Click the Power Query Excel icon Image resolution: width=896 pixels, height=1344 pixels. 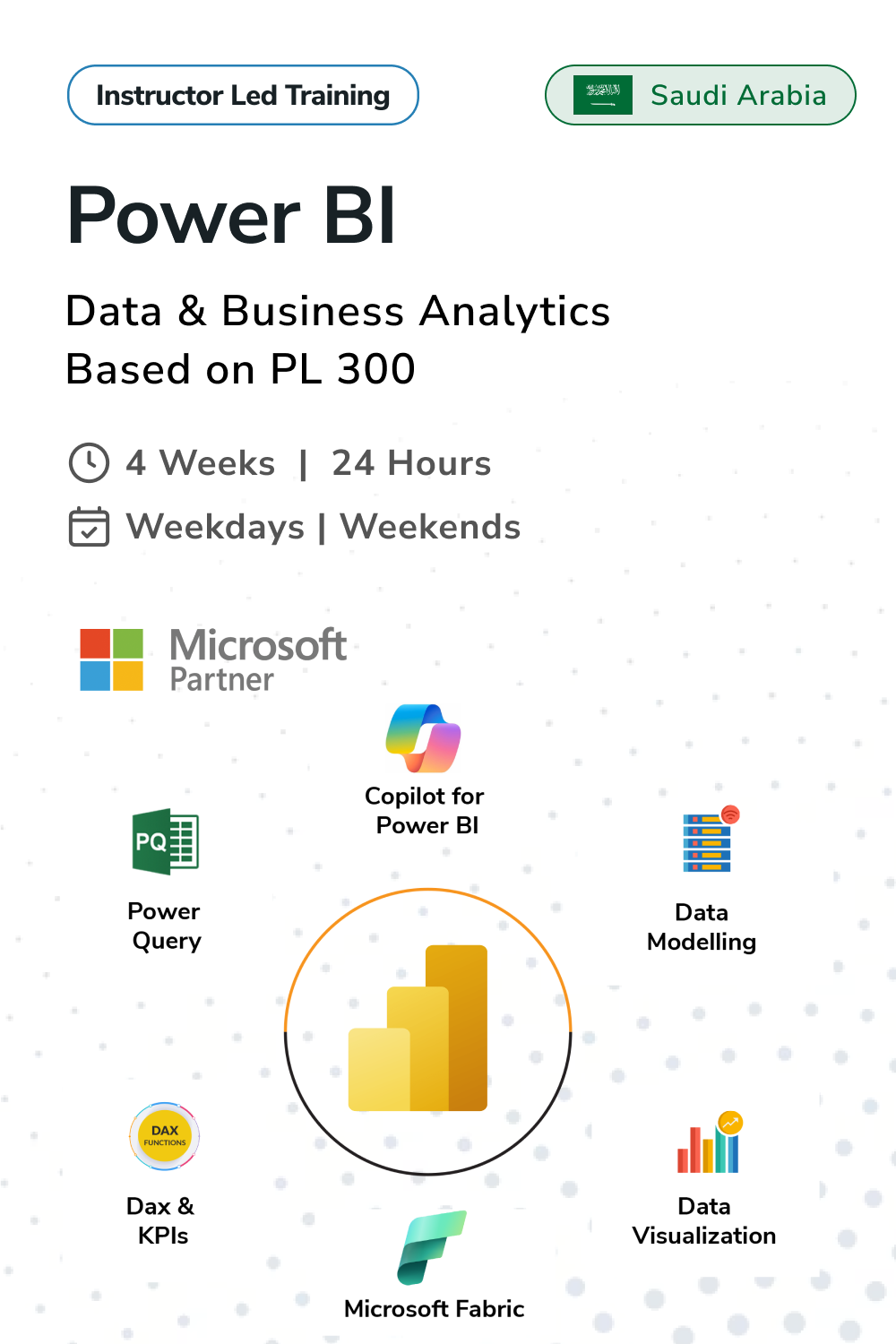165,841
